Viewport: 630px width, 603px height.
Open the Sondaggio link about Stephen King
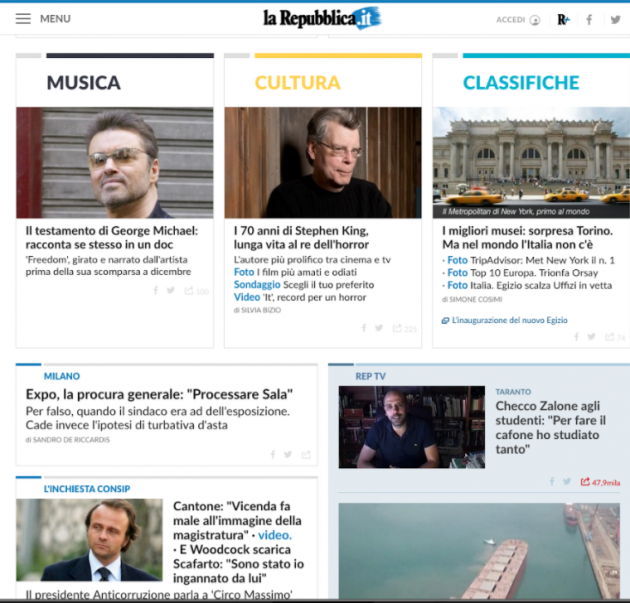click(x=257, y=284)
